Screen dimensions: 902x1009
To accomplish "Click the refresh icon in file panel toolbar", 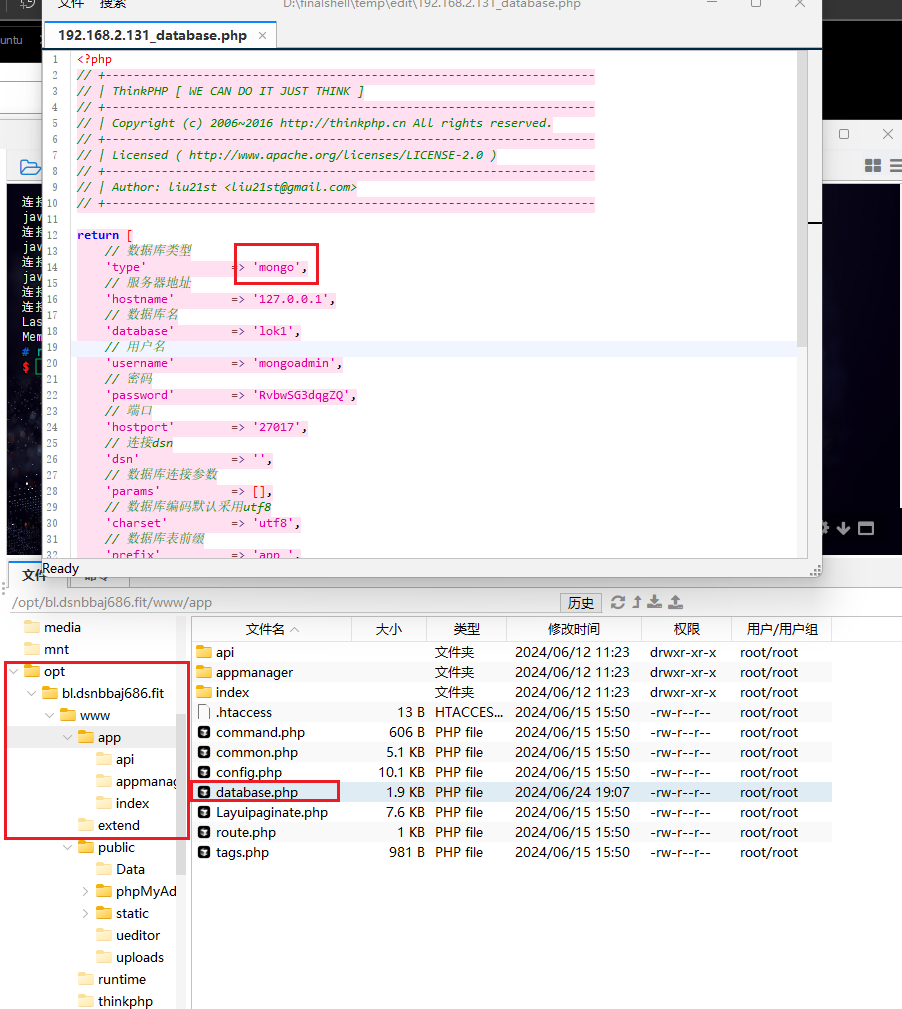I will pos(618,602).
